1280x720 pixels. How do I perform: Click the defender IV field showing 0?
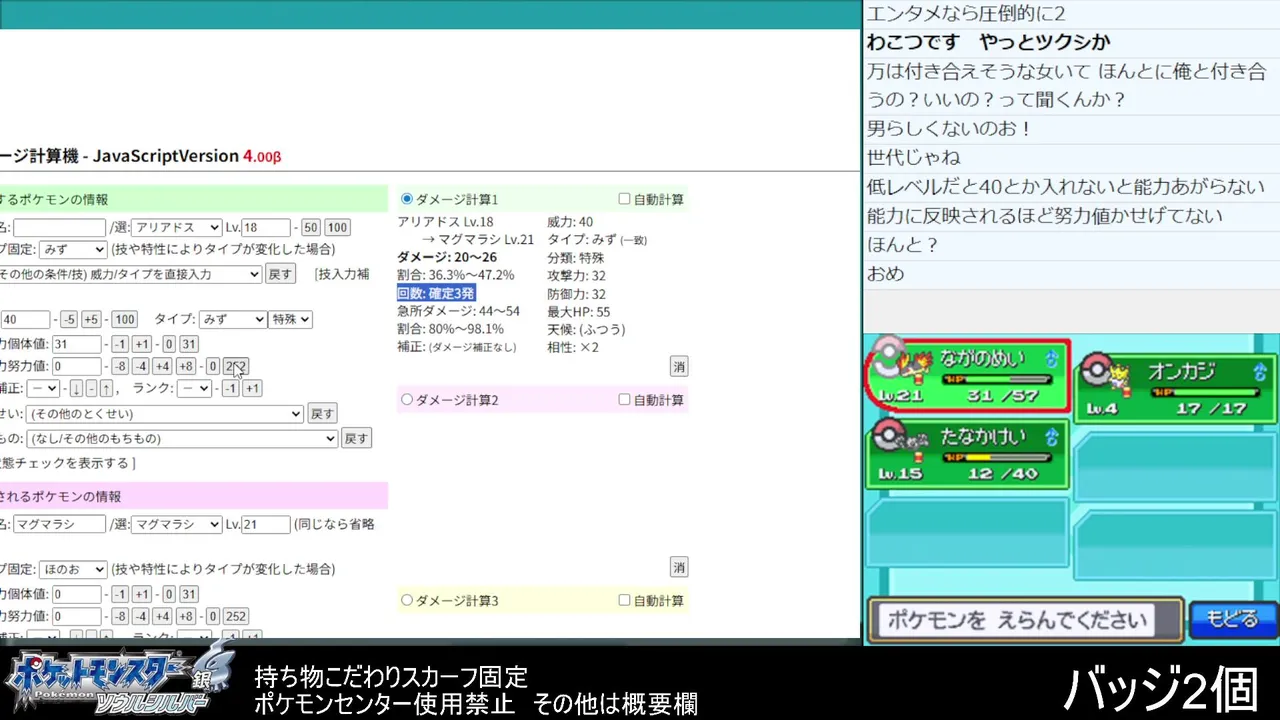[x=76, y=594]
